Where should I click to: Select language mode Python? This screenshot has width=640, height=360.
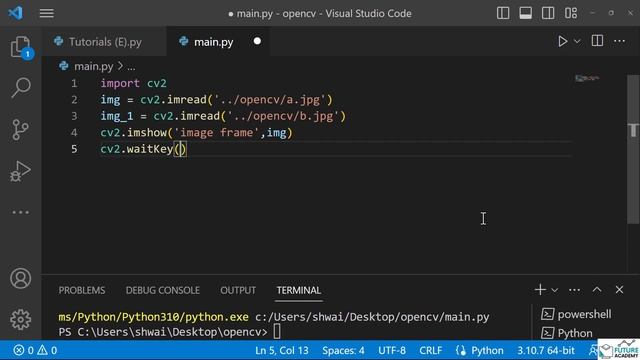pyautogui.click(x=487, y=350)
